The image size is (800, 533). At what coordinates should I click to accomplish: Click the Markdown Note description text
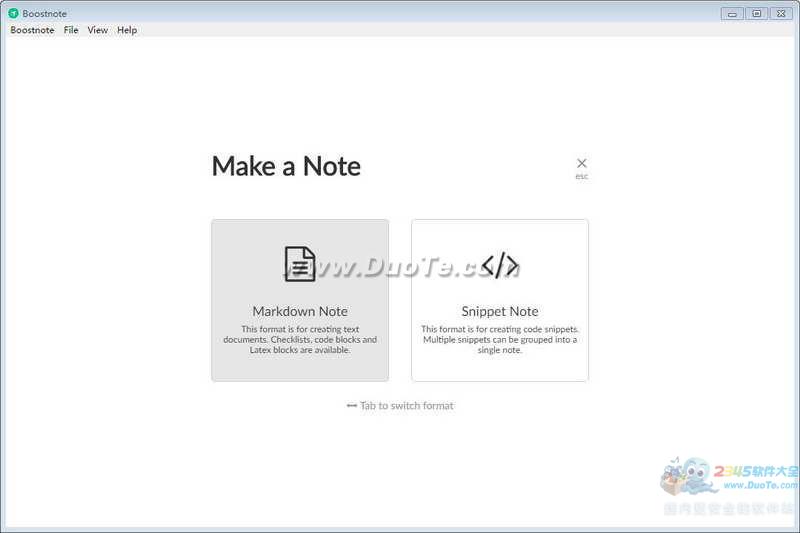[300, 340]
